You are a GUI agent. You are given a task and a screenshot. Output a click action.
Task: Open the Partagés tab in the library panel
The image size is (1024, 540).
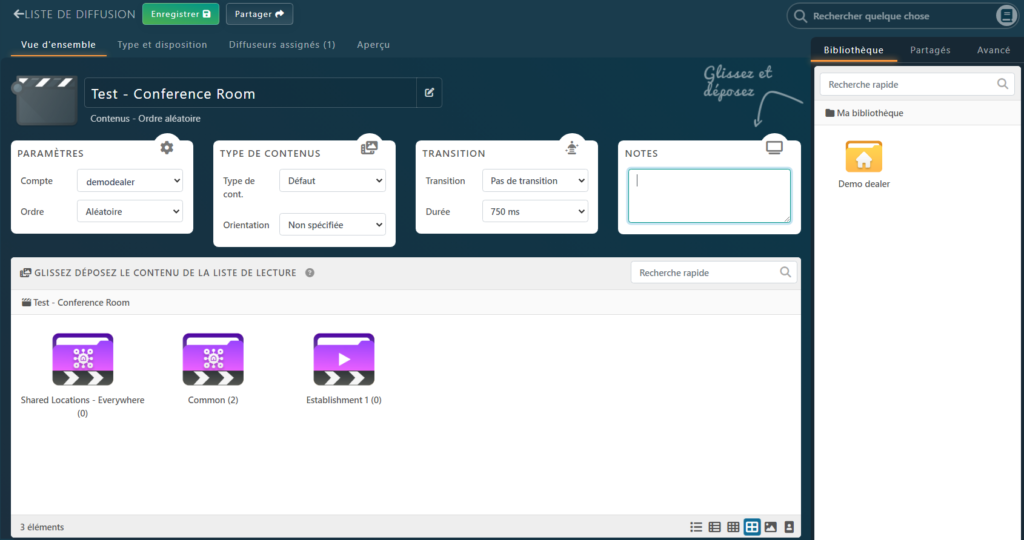(930, 50)
